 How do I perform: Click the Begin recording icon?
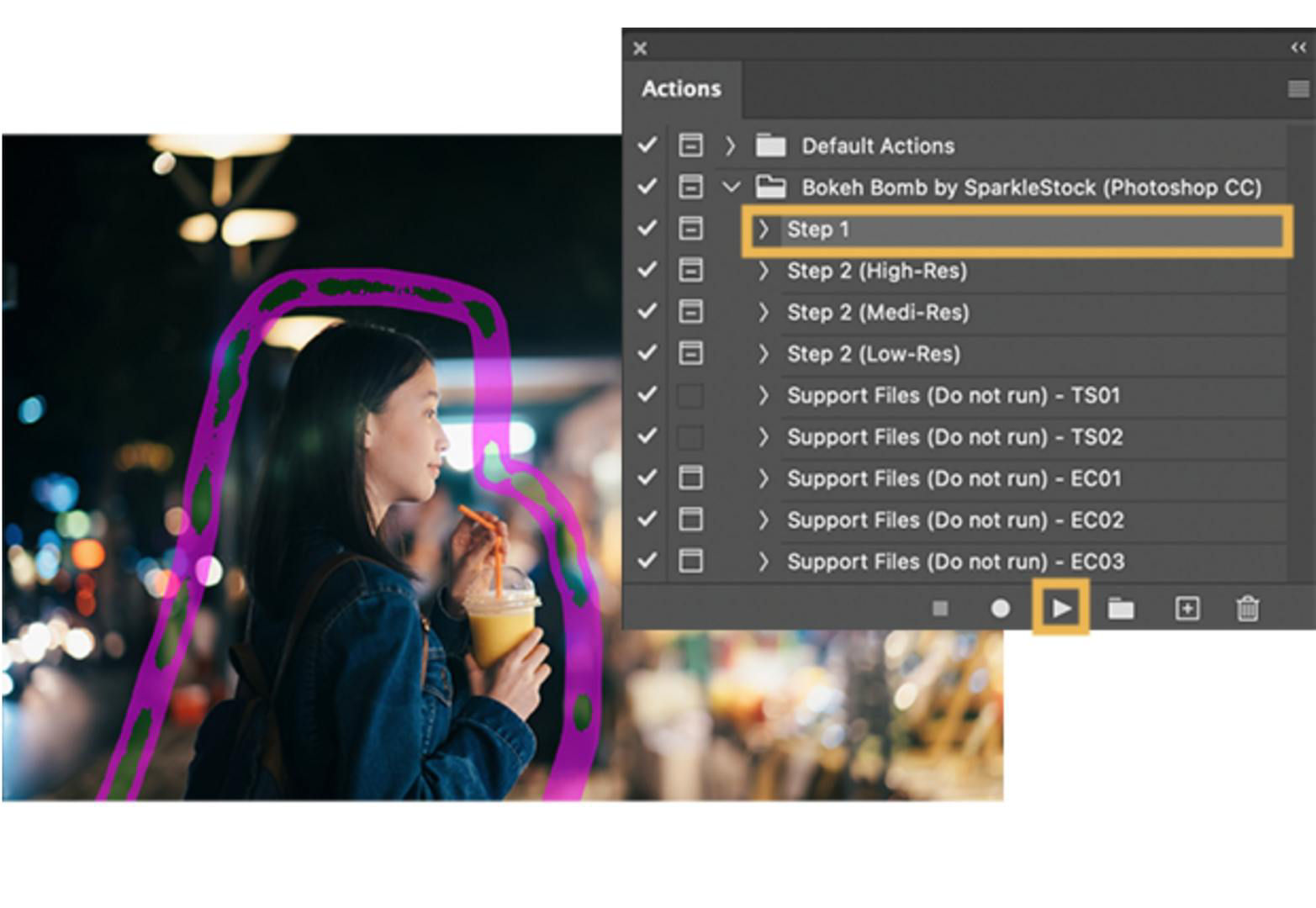pos(1000,608)
